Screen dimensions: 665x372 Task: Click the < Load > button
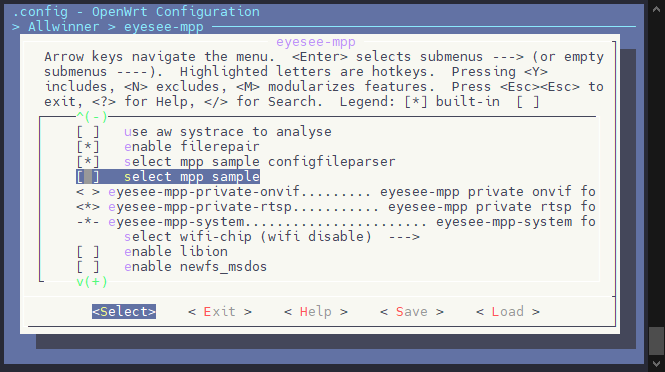[508, 312]
